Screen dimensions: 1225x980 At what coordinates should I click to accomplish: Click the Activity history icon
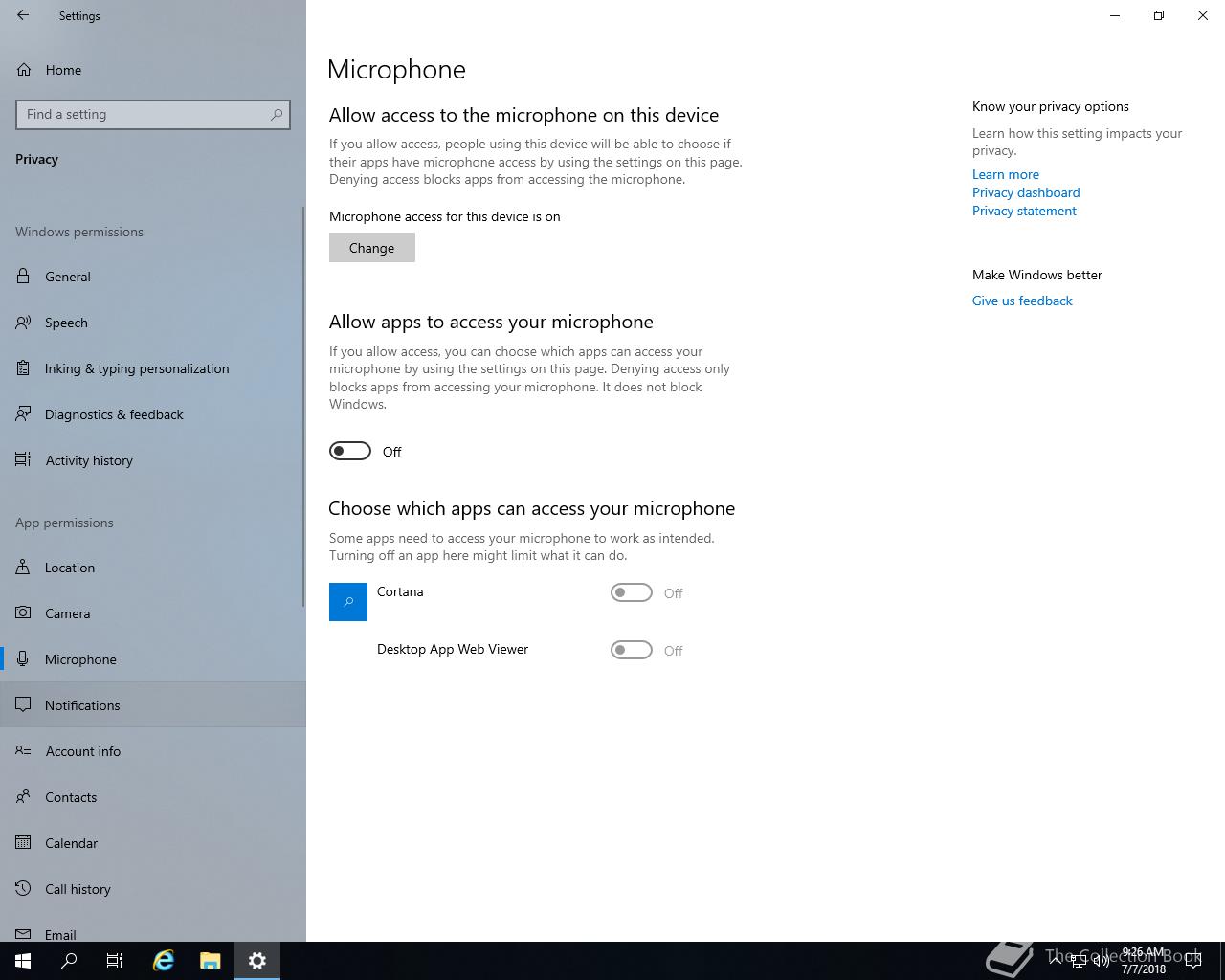24,460
